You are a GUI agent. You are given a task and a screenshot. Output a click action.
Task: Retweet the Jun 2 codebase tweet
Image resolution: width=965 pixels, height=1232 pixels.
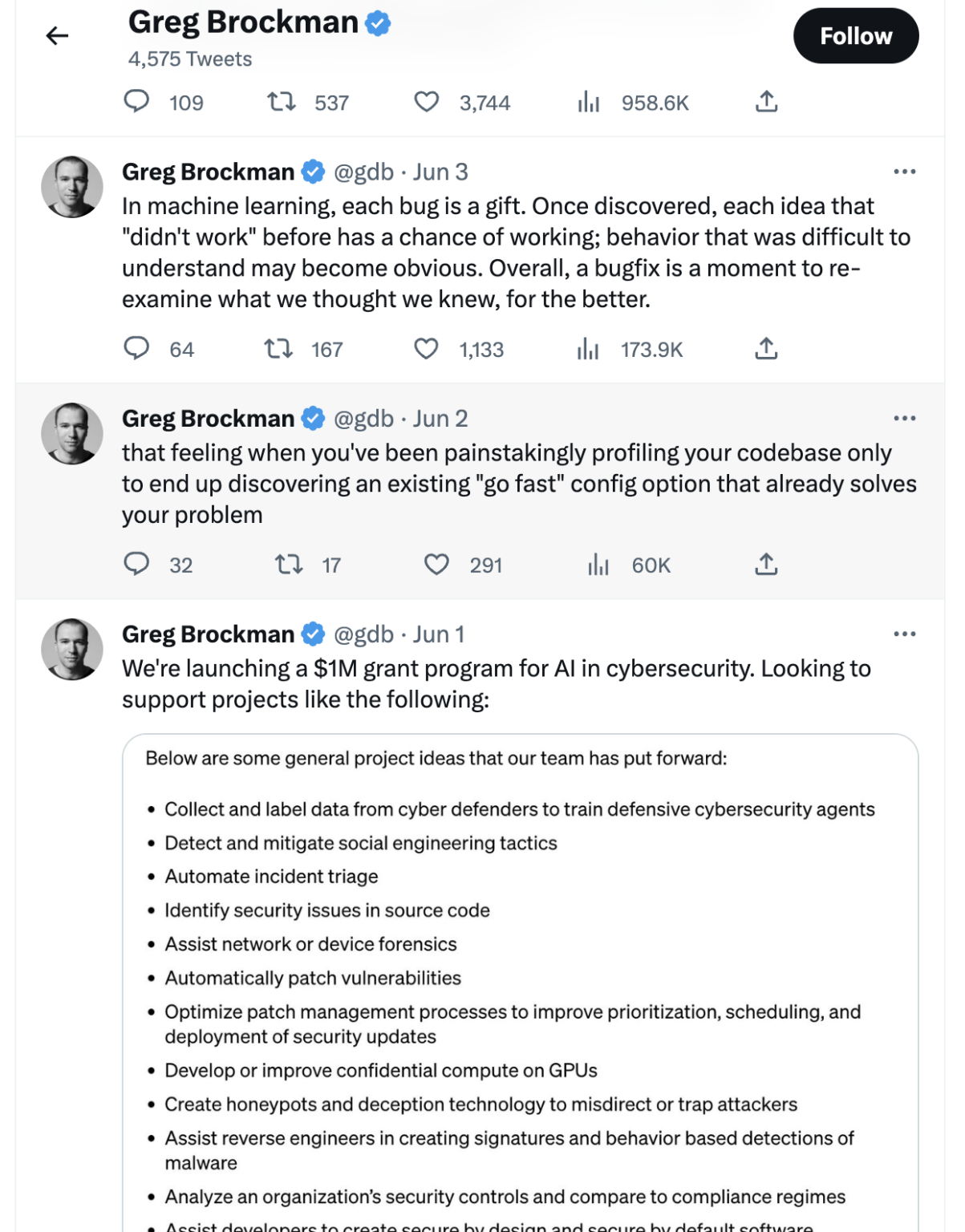289,564
